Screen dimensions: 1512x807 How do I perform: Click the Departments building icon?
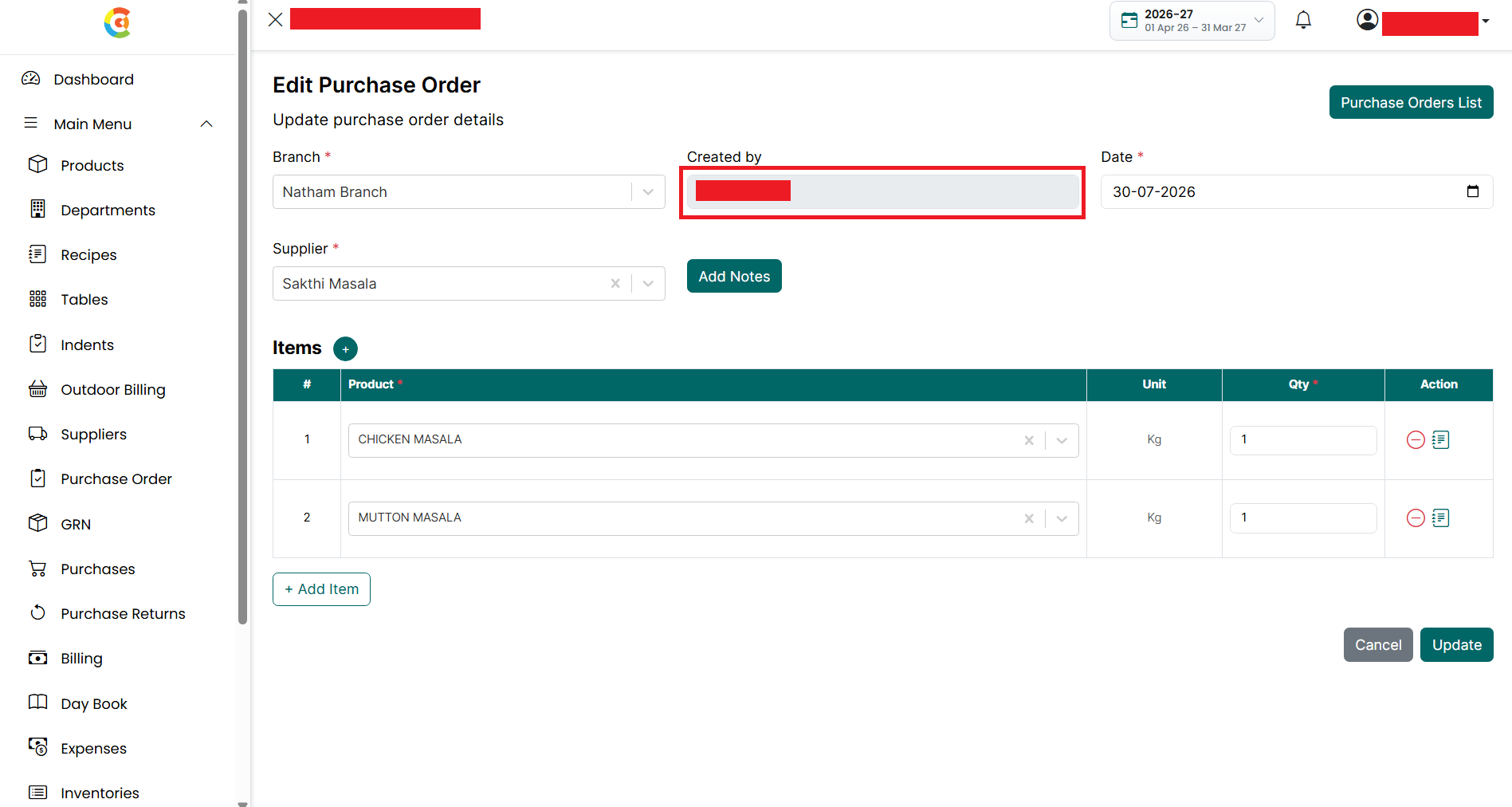click(x=37, y=209)
